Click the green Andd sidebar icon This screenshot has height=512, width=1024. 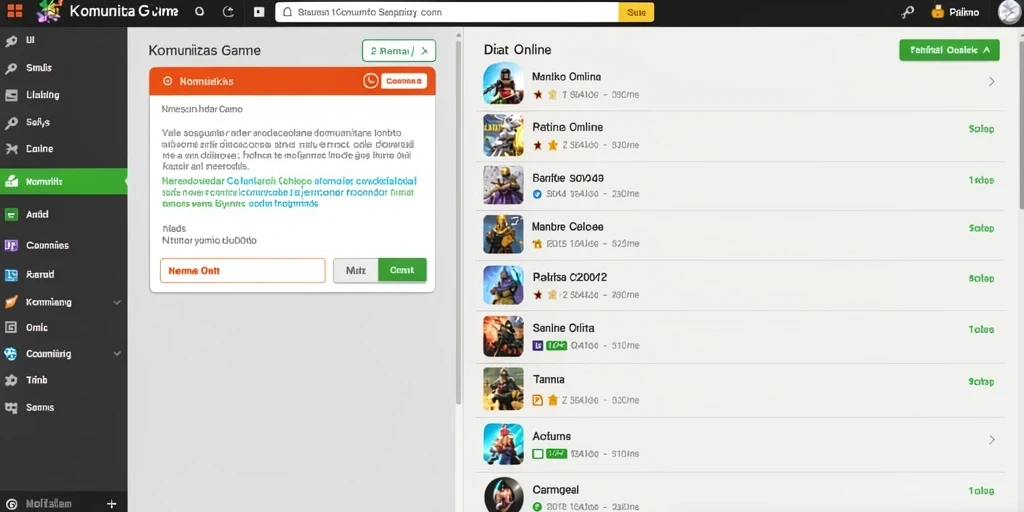tap(10, 214)
